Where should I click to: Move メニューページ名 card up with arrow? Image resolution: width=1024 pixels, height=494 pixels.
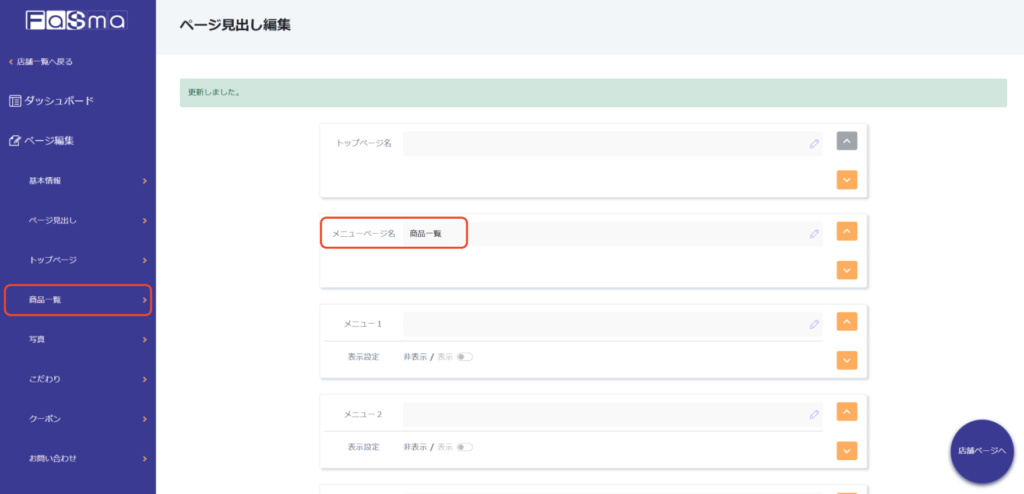tap(847, 231)
